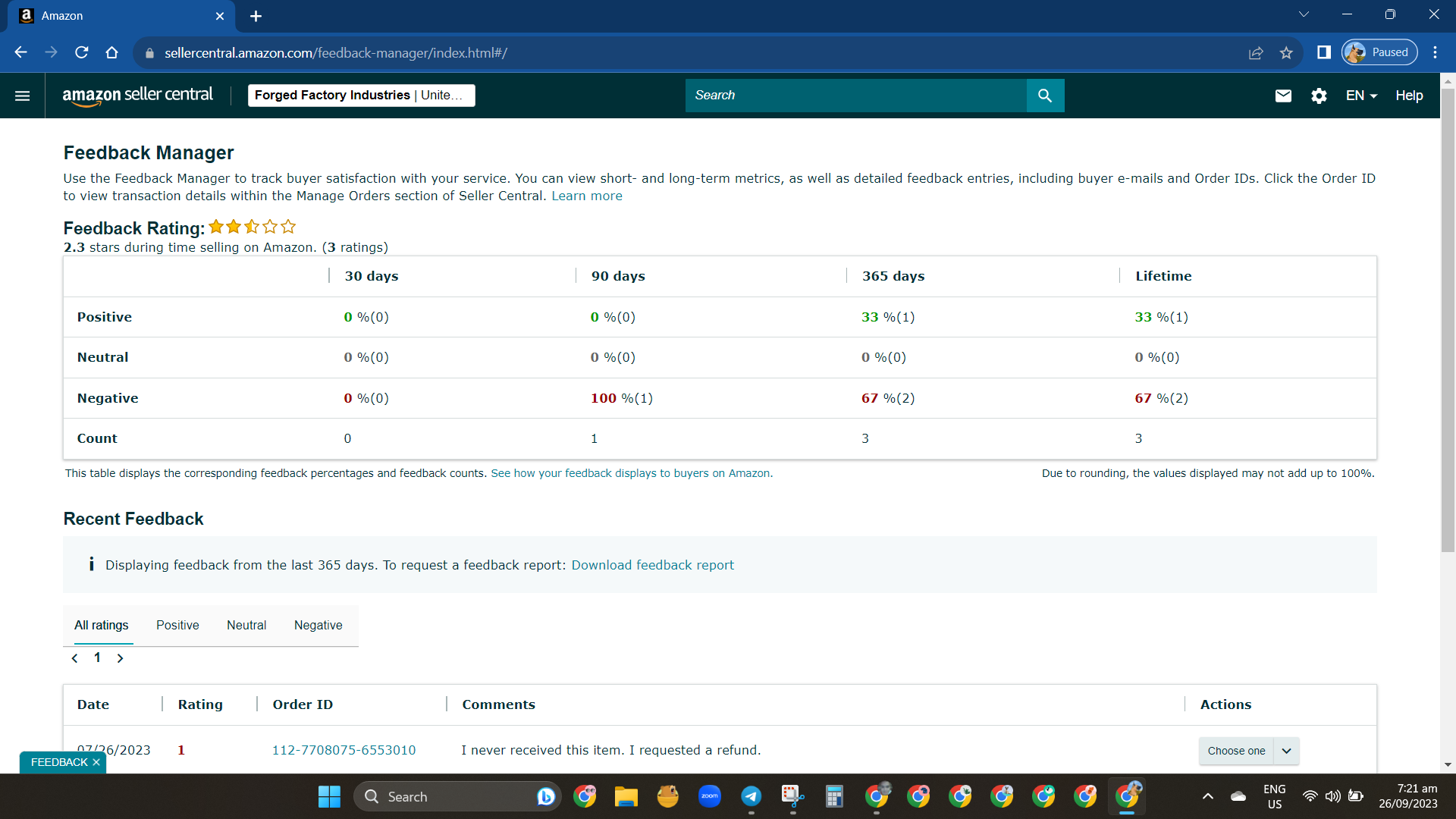Click the Learn more link
The height and width of the screenshot is (819, 1456).
[x=587, y=196]
